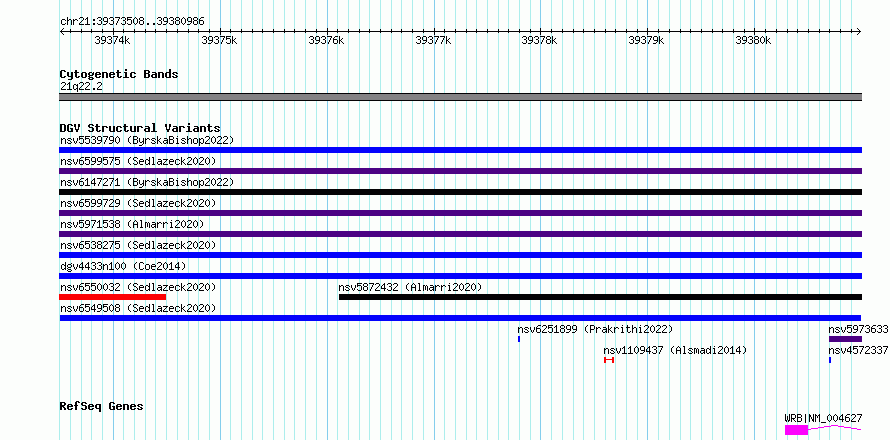Image resolution: width=890 pixels, height=440 pixels.
Task: Select the purple nsv5971538 variant bar
Action: coord(460,234)
